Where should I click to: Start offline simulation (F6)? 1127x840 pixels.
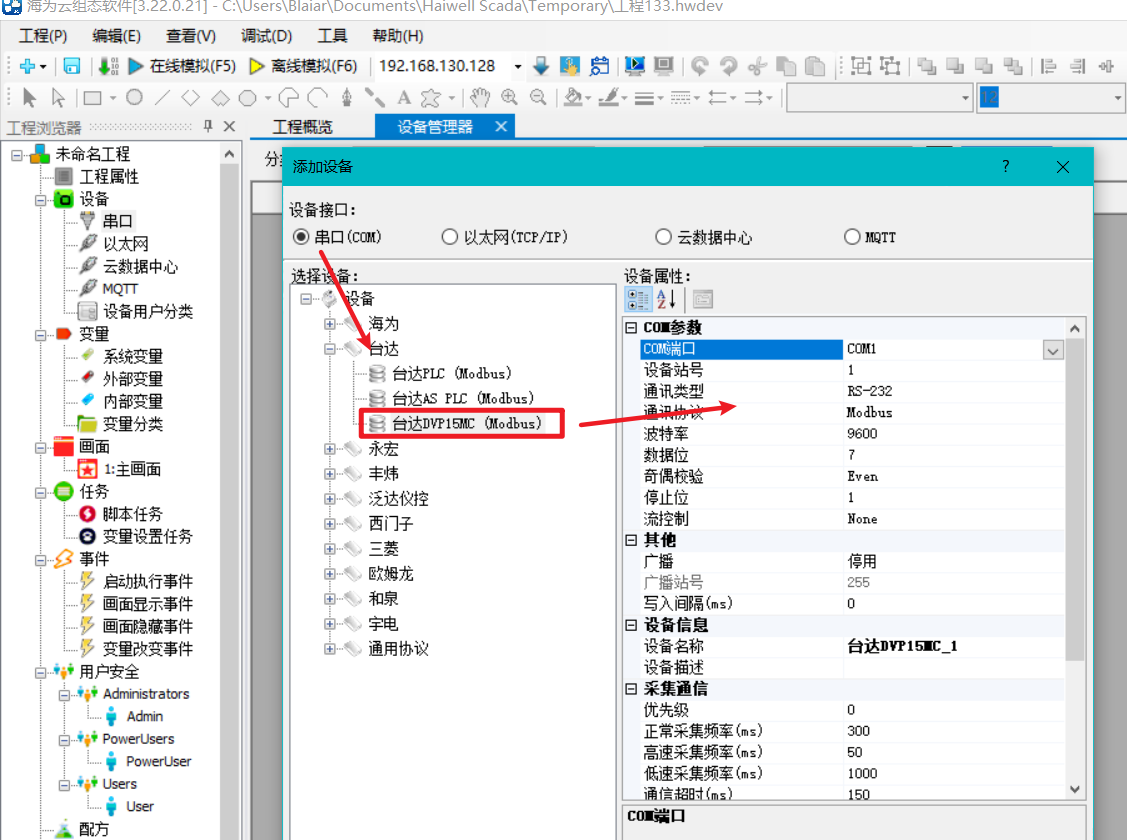pos(303,66)
